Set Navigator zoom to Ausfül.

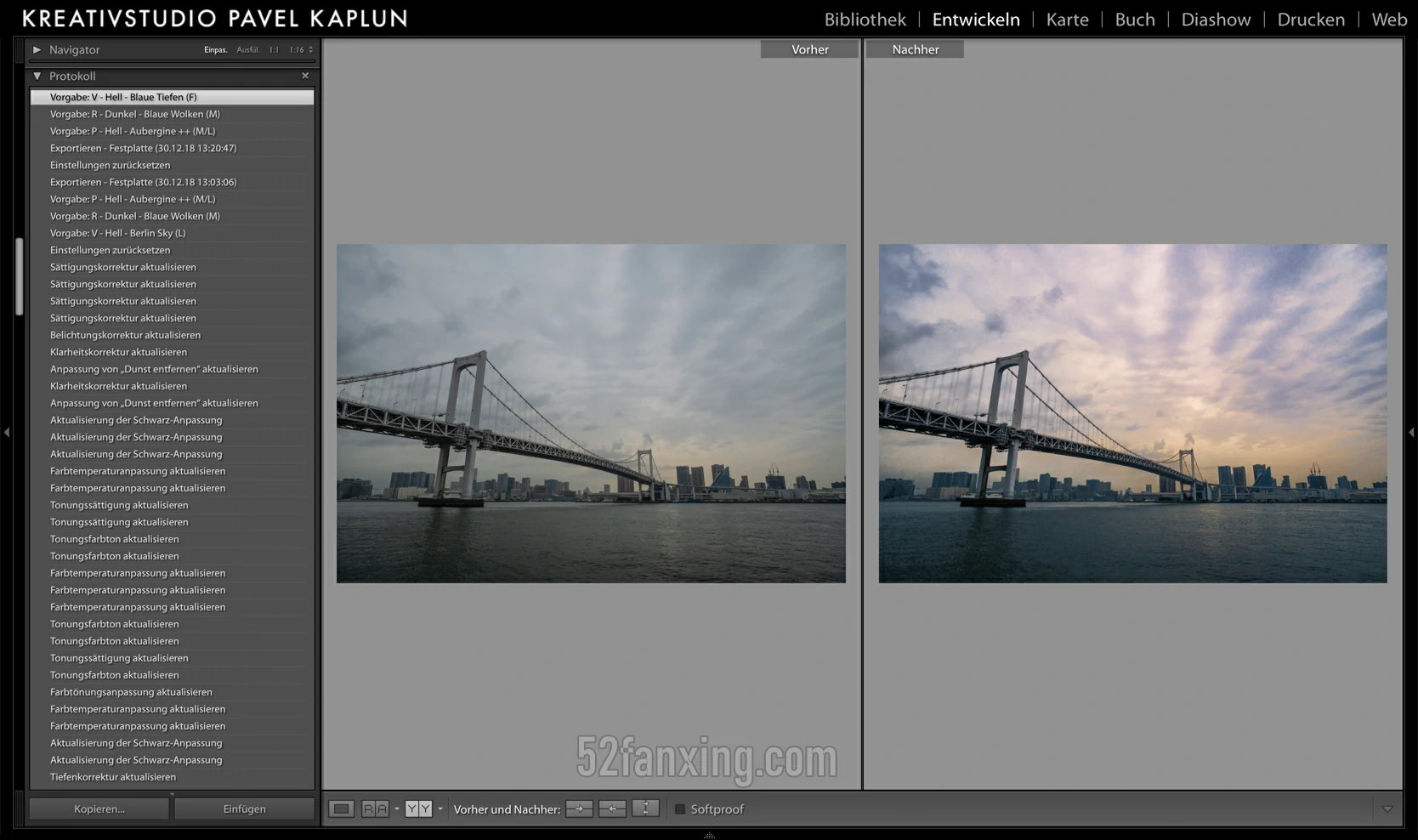(x=248, y=50)
